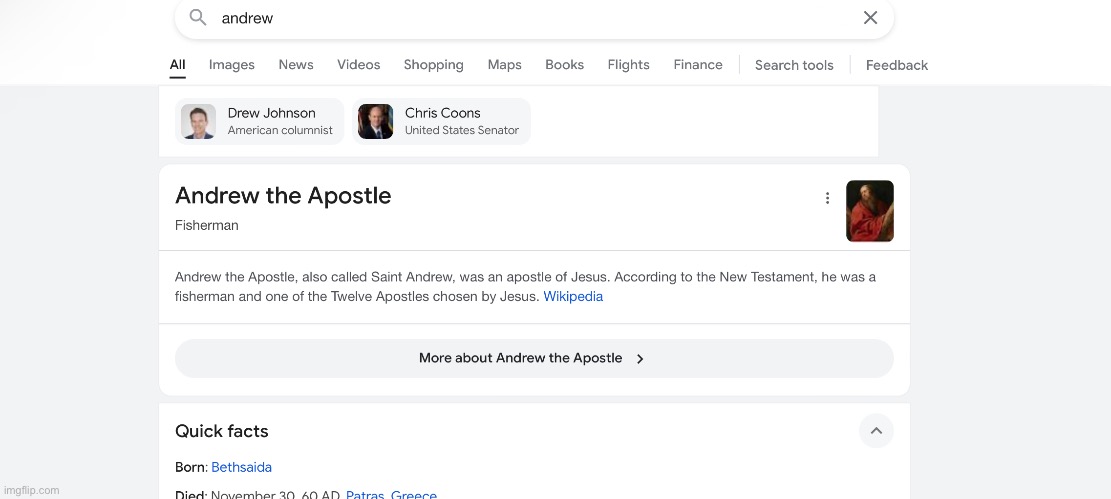1111x499 pixels.
Task: Open the Finance tab
Action: 698,65
